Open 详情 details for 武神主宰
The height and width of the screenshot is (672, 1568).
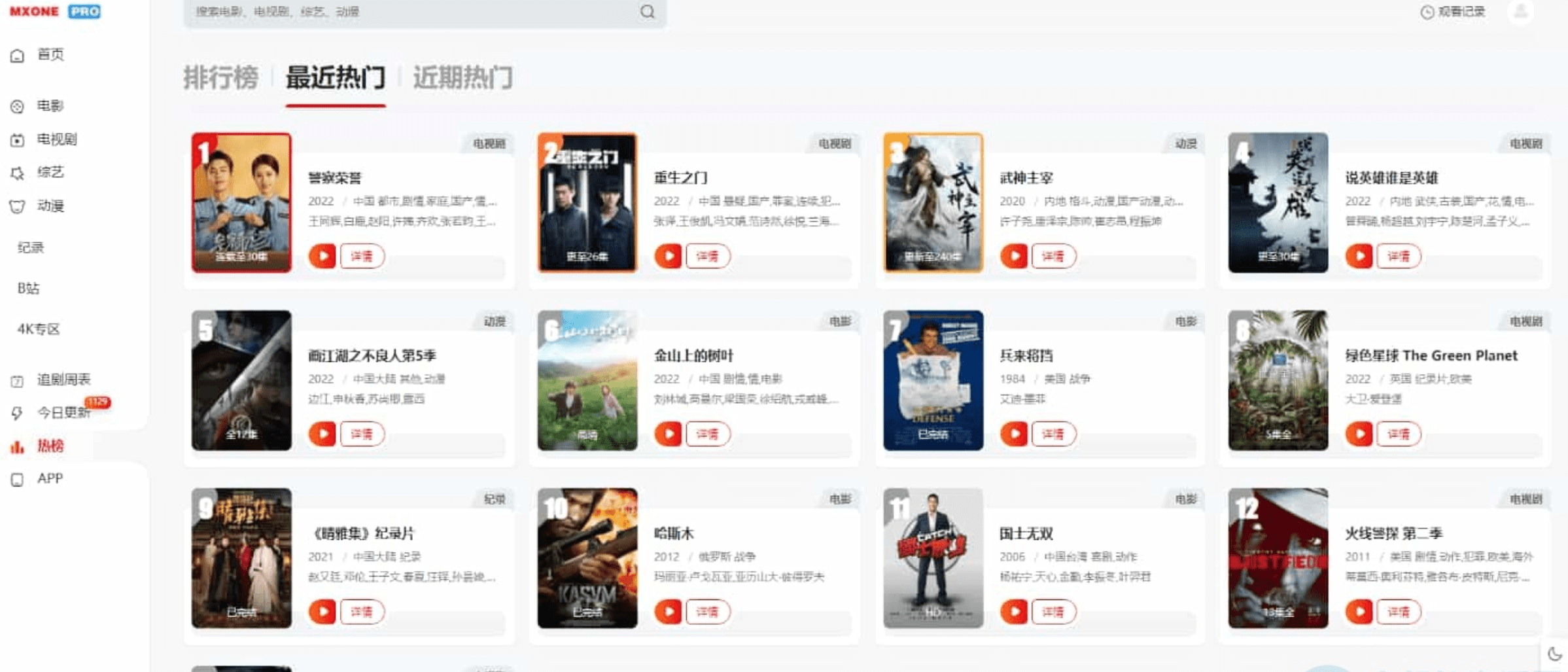[x=1053, y=256]
